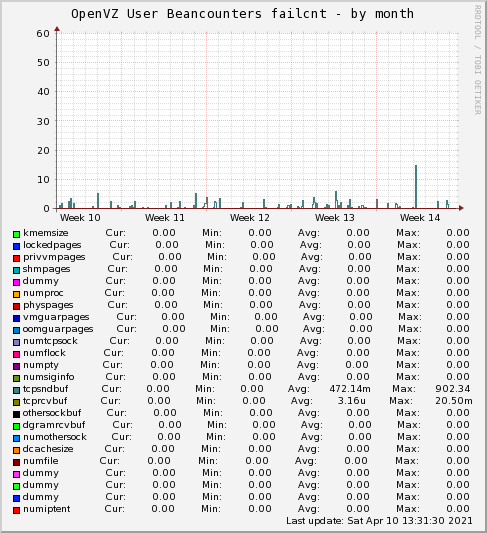Click the 'dgramrcvbuf' legend label
Image resolution: width=487 pixels, height=533 pixels.
click(x=54, y=425)
